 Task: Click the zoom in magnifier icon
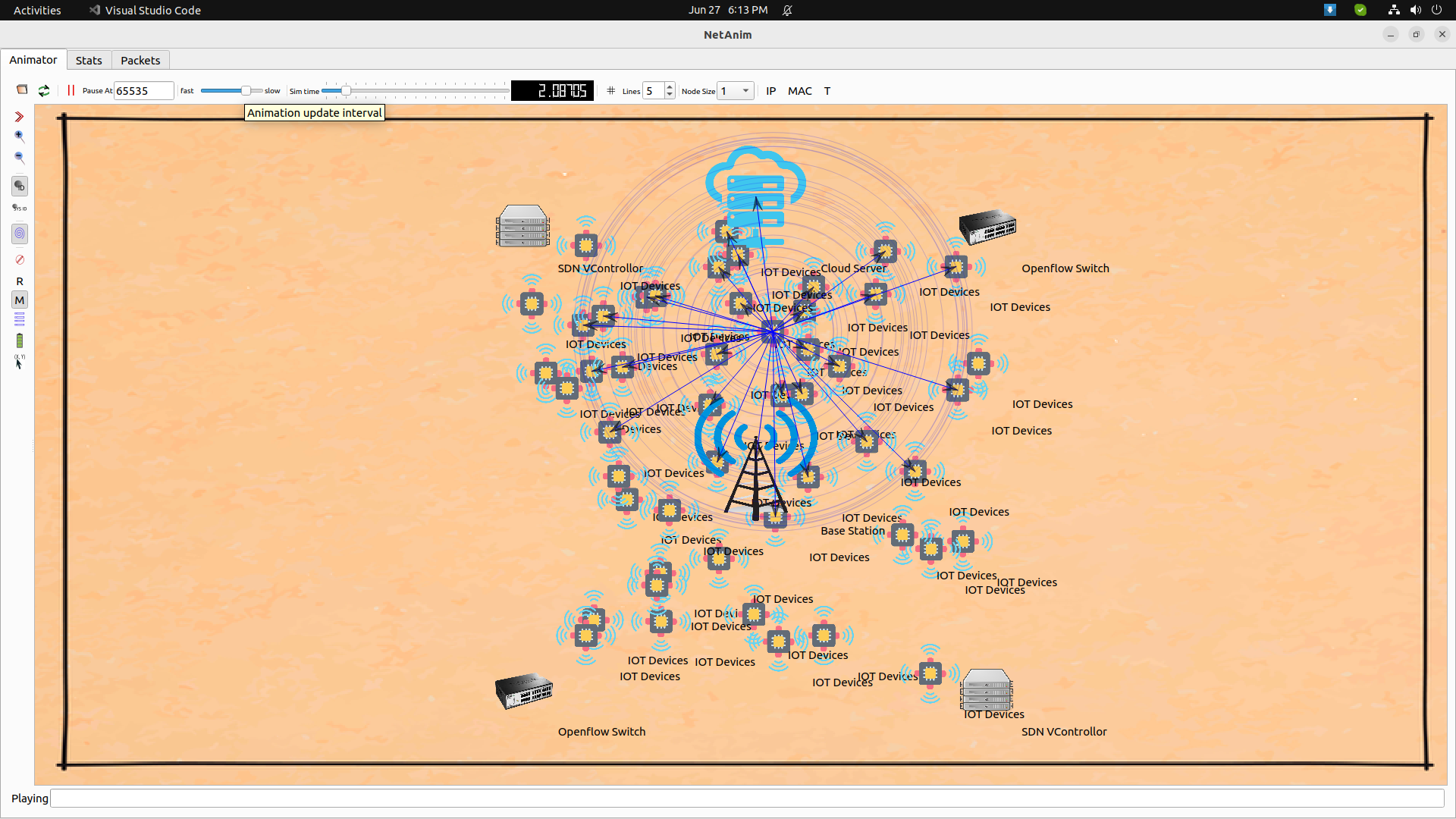click(x=20, y=136)
